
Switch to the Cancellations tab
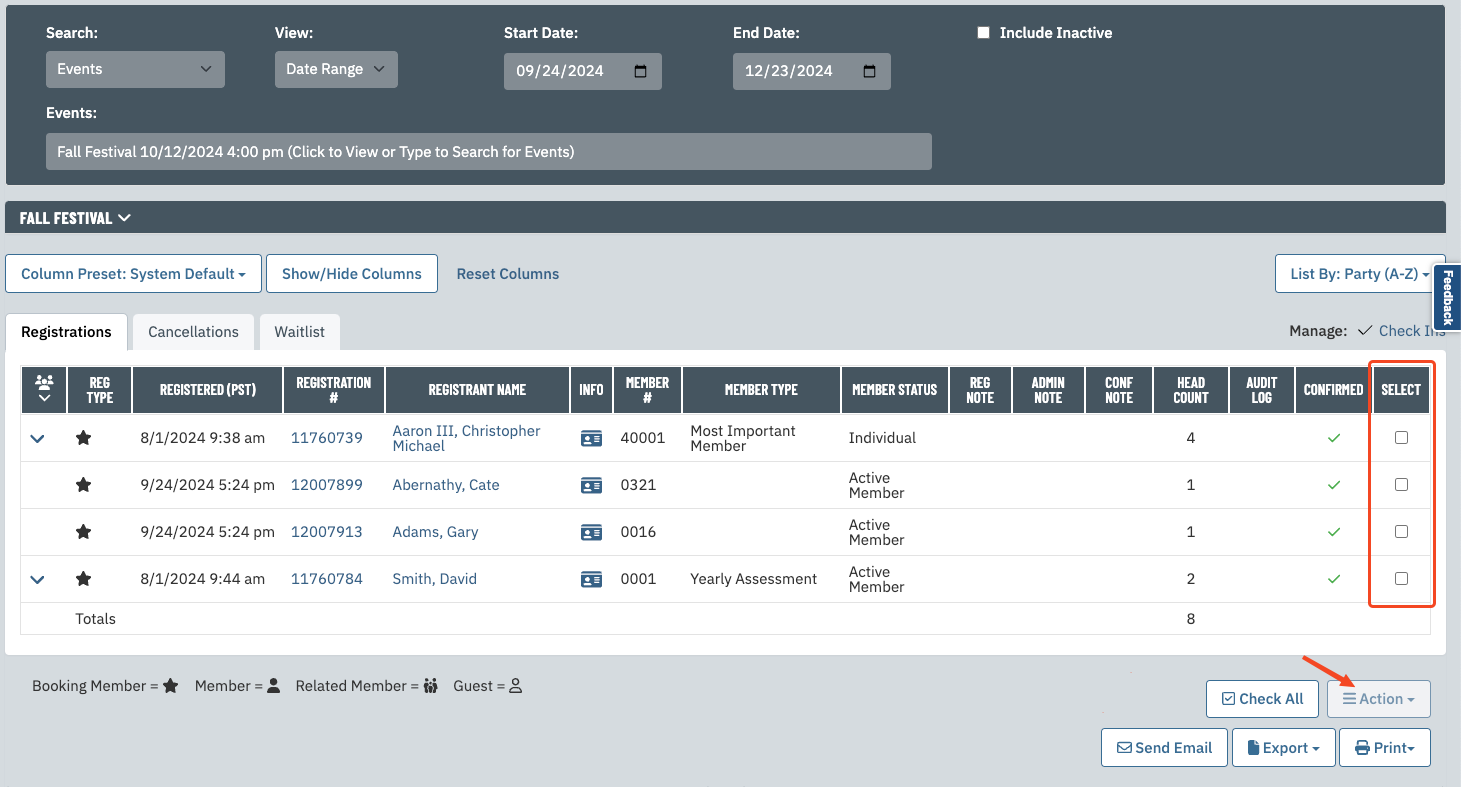(x=193, y=332)
